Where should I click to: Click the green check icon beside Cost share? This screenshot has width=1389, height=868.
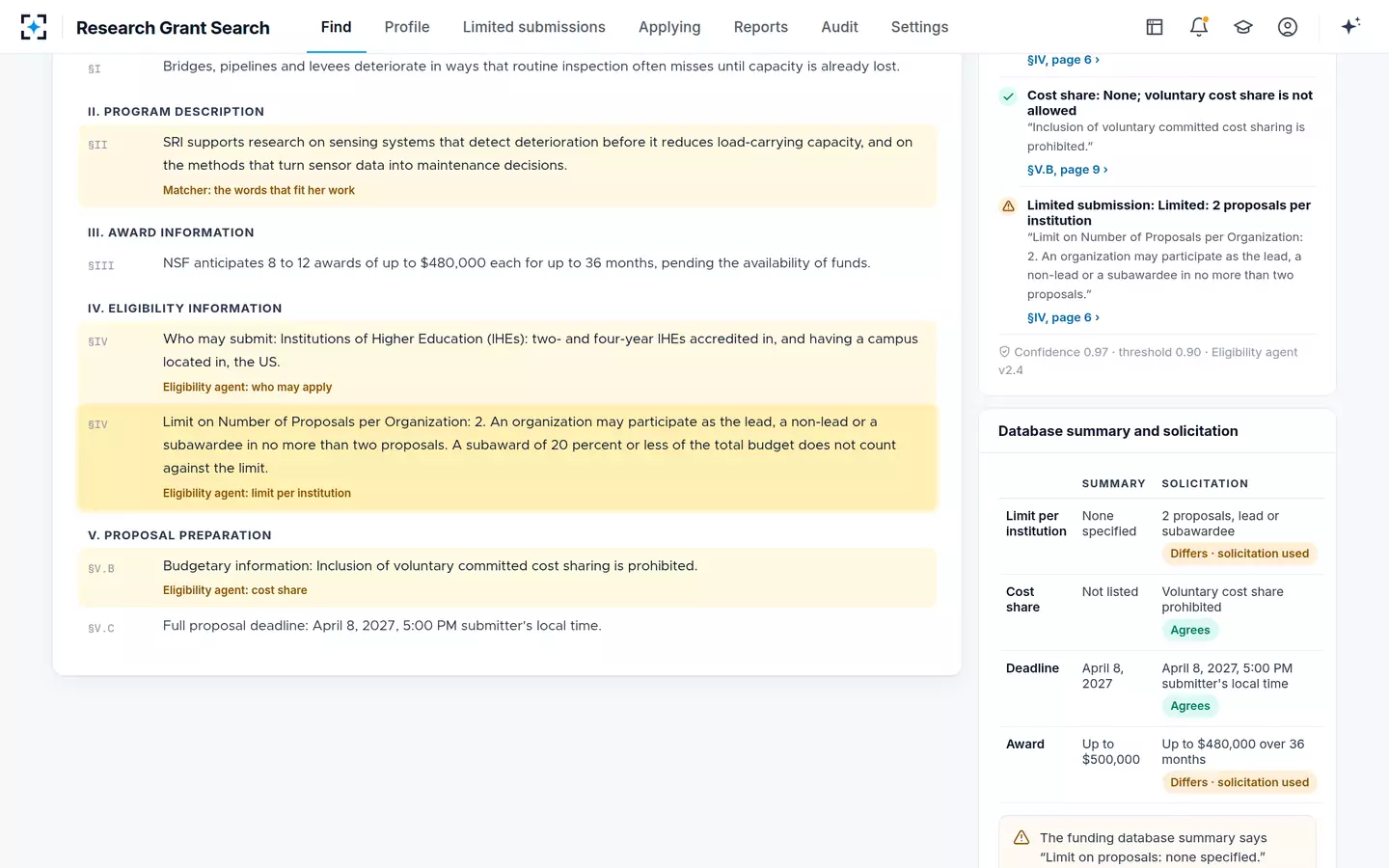point(1008,96)
